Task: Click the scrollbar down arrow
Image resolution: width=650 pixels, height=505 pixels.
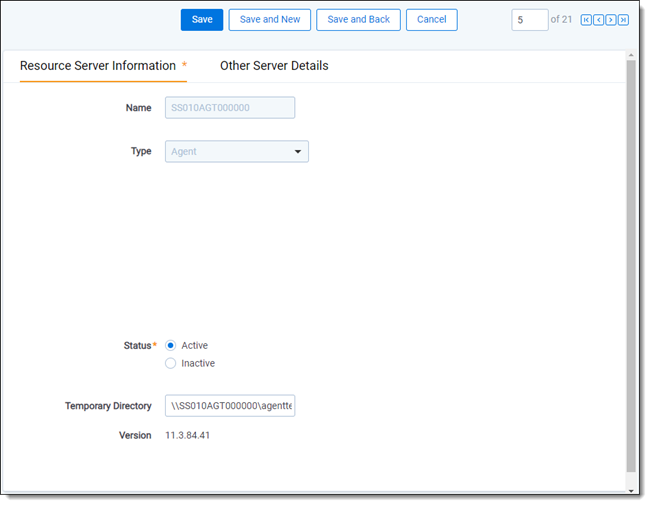Action: coord(631,491)
